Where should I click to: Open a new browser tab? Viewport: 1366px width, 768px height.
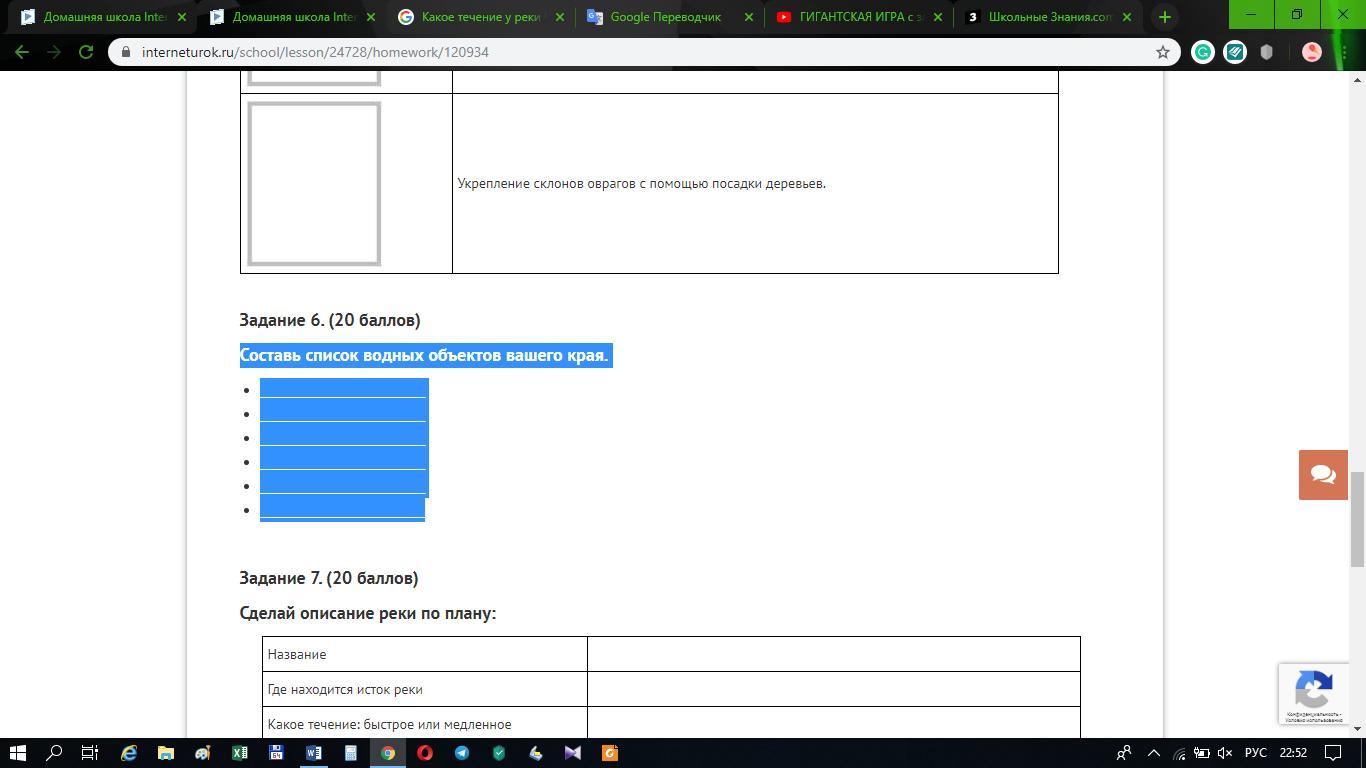pyautogui.click(x=1164, y=17)
